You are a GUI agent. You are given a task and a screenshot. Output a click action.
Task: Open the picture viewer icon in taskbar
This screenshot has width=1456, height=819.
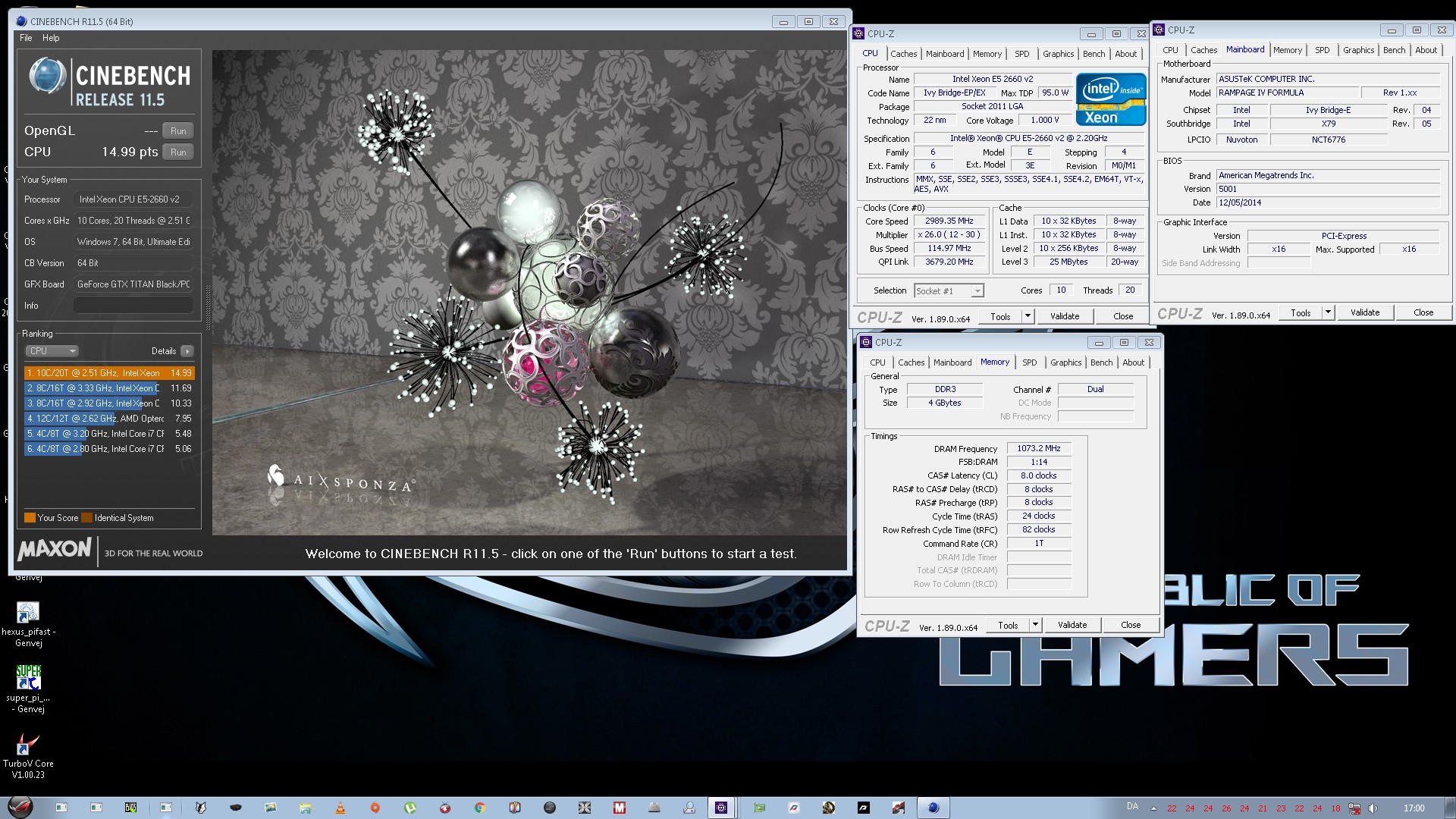tap(270, 808)
